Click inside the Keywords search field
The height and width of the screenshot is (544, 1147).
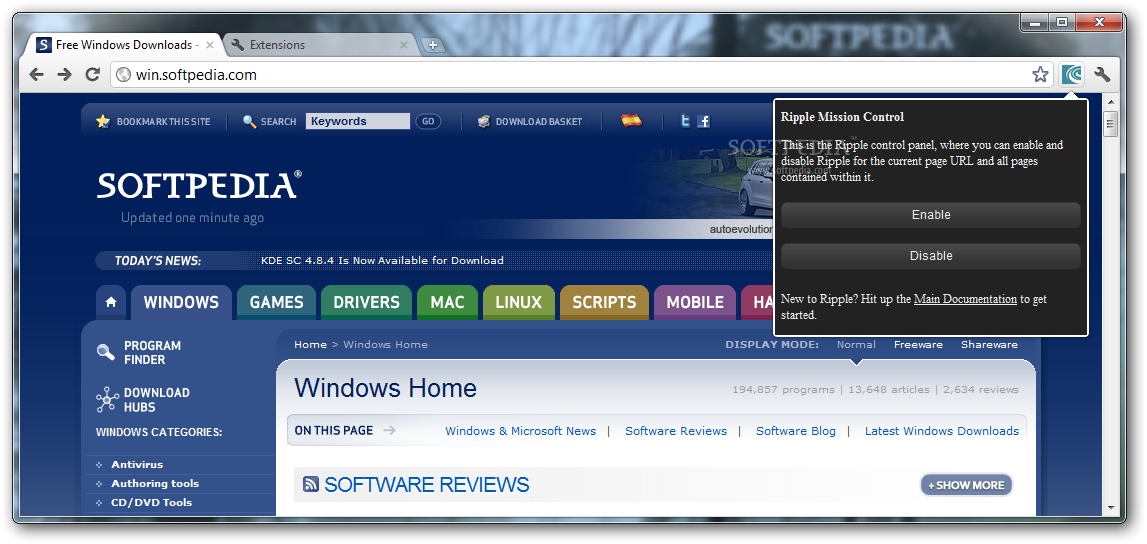(x=358, y=121)
